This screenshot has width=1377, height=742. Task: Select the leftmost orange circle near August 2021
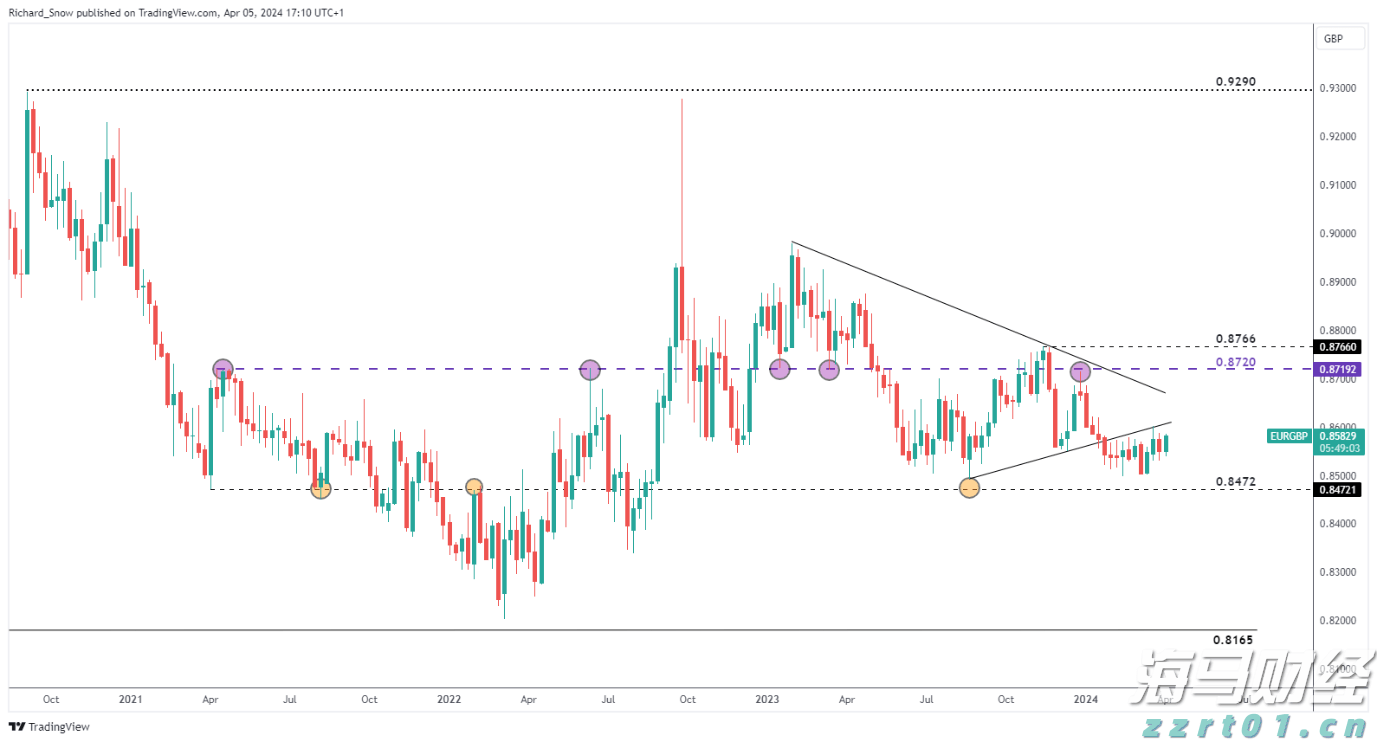click(320, 489)
